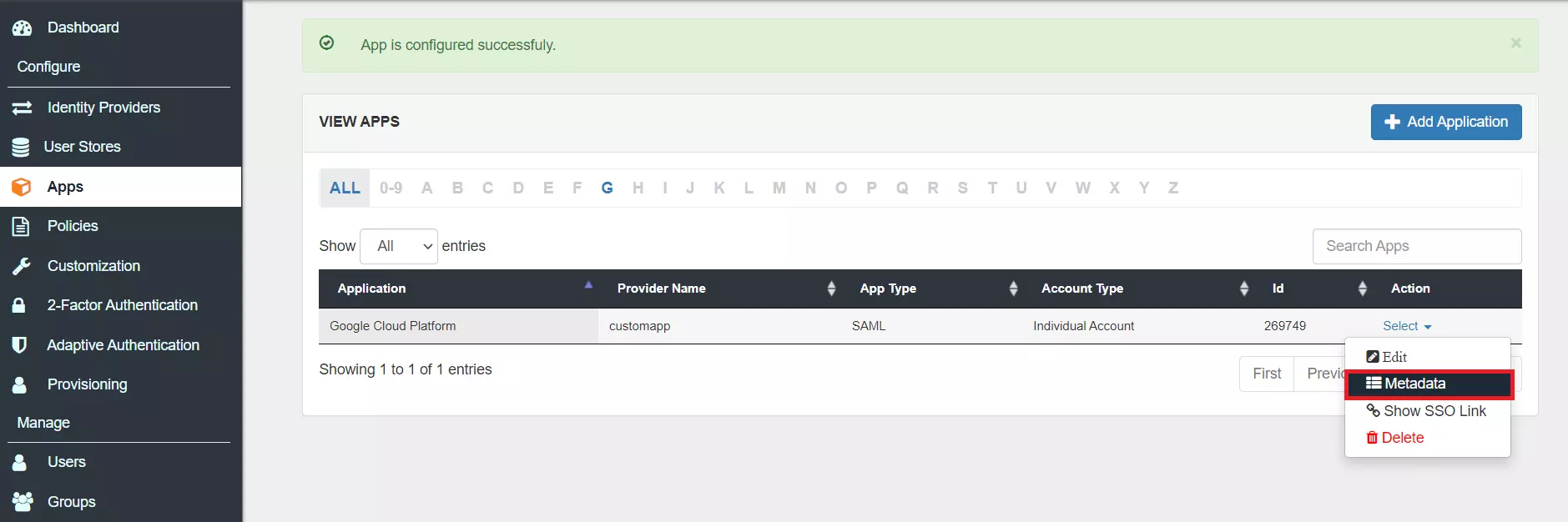
Task: Select the Apps sidebar item
Action: click(121, 187)
